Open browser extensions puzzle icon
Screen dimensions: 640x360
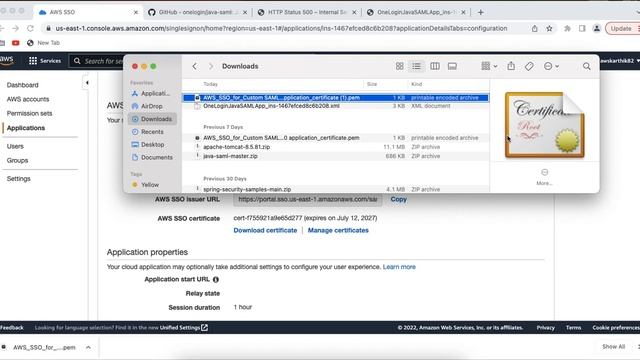click(567, 29)
